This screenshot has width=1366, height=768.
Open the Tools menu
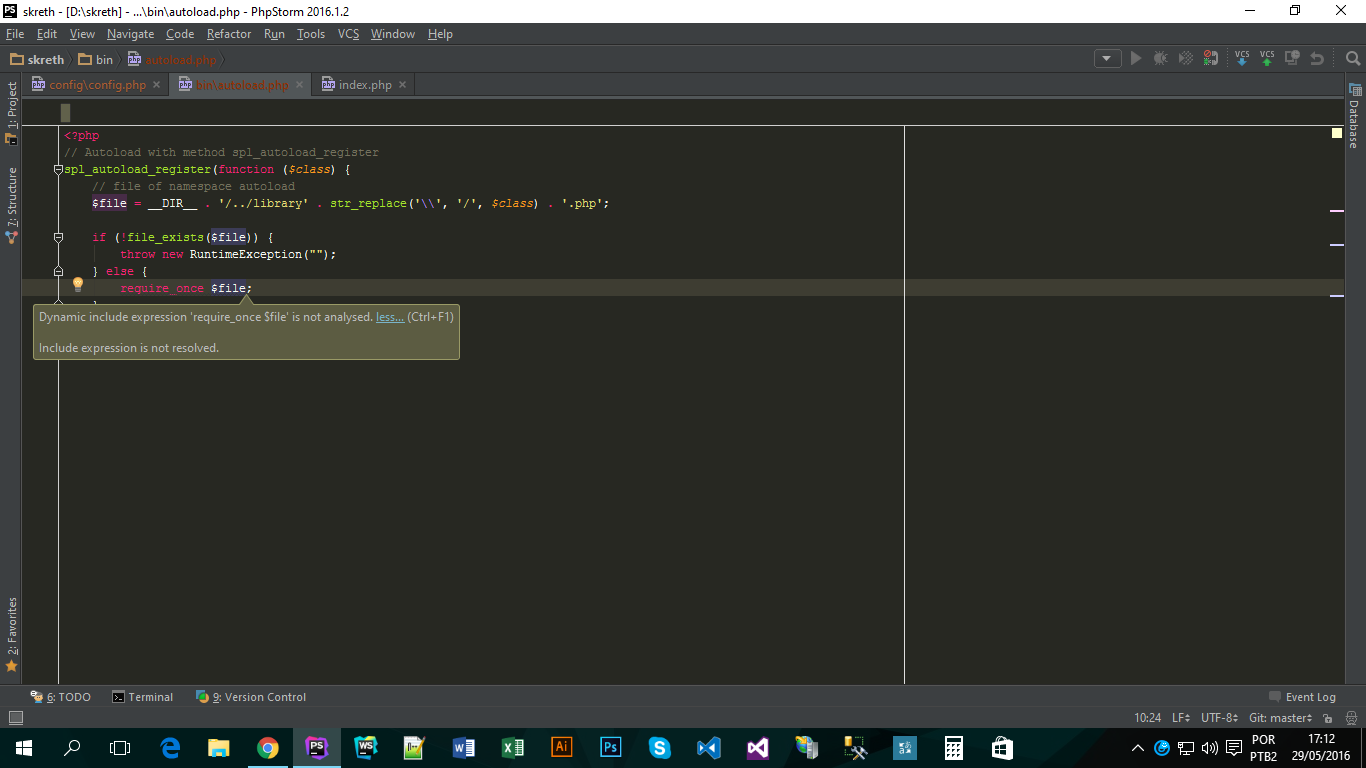311,34
